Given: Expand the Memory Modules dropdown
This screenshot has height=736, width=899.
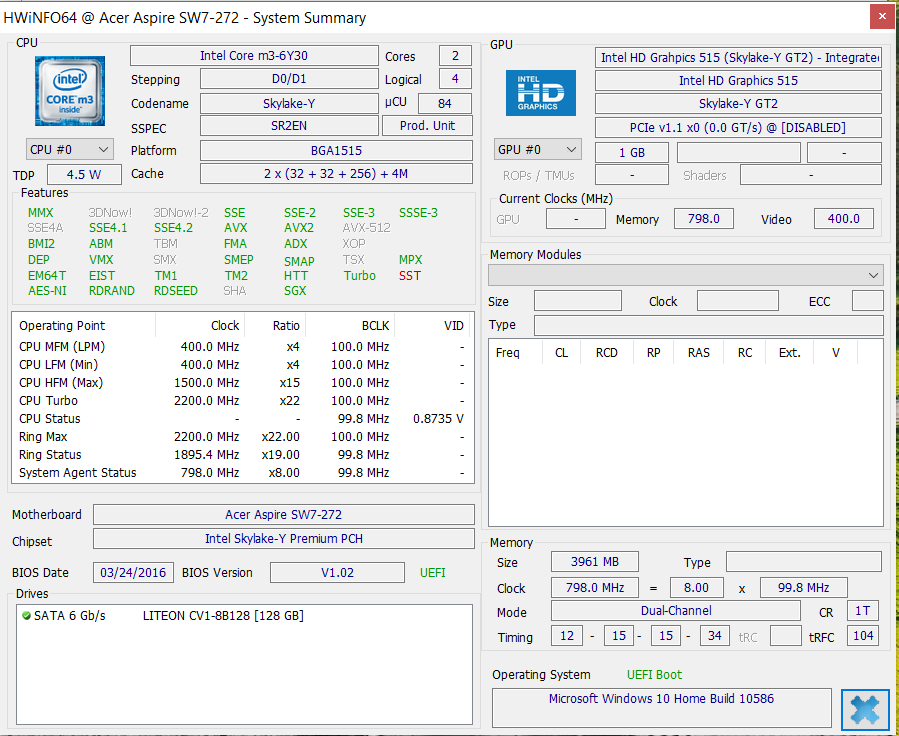Looking at the screenshot, I should coord(685,275).
